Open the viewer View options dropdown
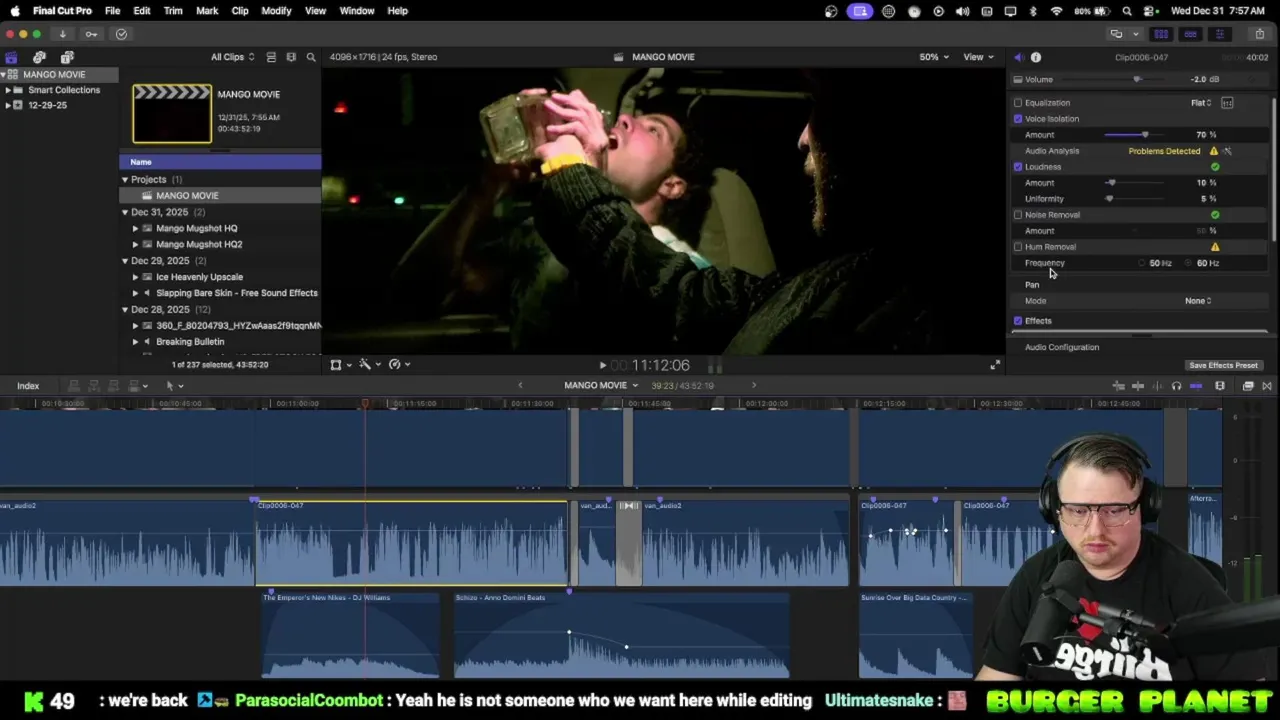This screenshot has height=720, width=1280. pos(978,57)
